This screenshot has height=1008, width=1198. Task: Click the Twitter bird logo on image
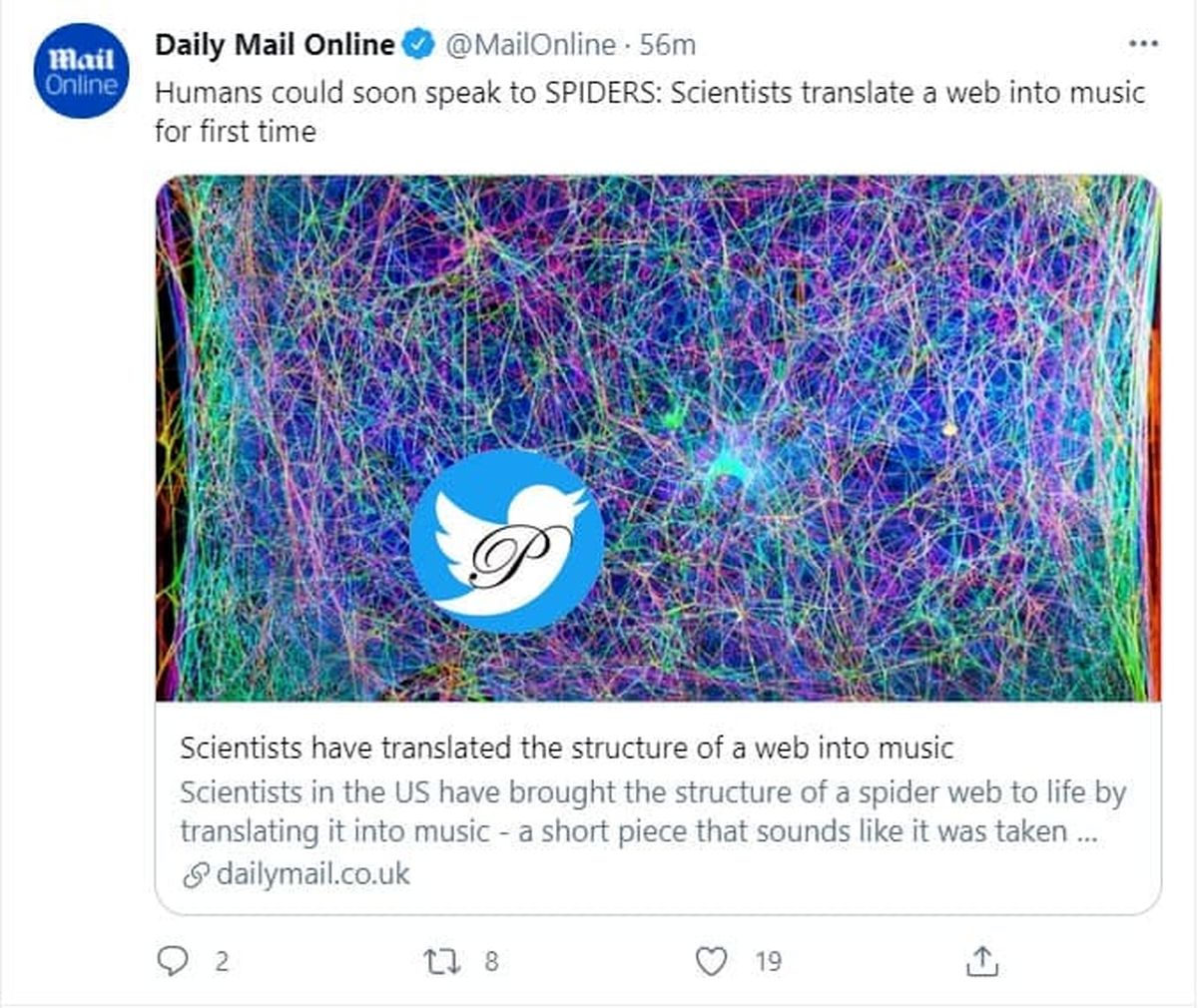coord(507,540)
